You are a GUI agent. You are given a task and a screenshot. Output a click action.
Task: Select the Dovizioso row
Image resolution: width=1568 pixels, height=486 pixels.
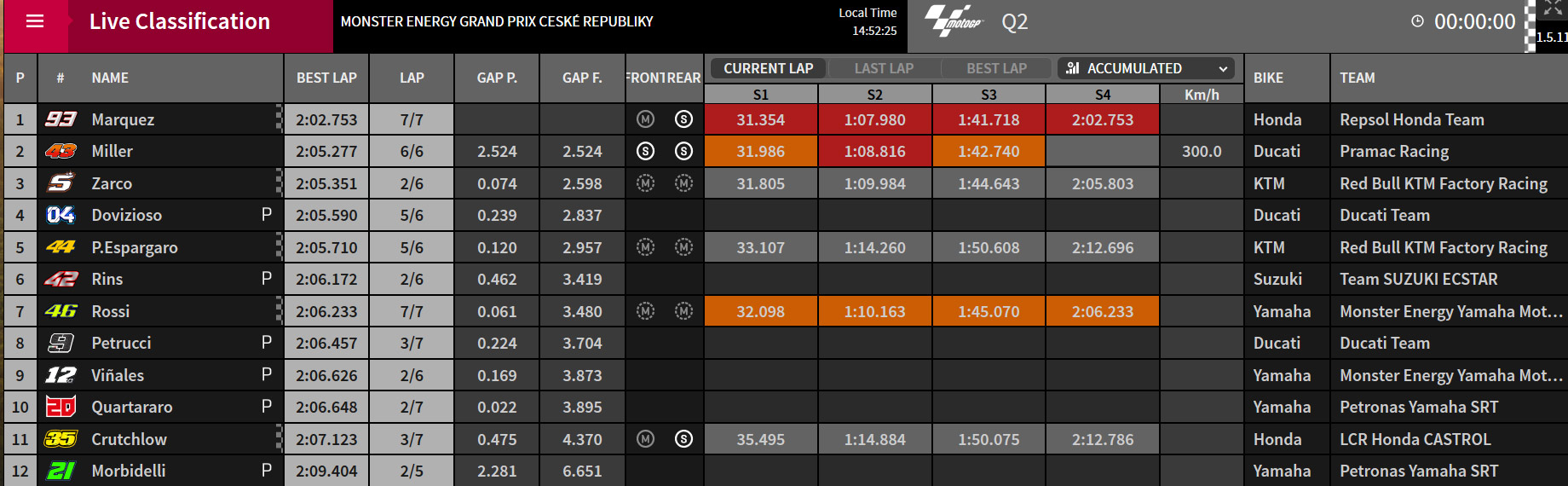tap(784, 215)
